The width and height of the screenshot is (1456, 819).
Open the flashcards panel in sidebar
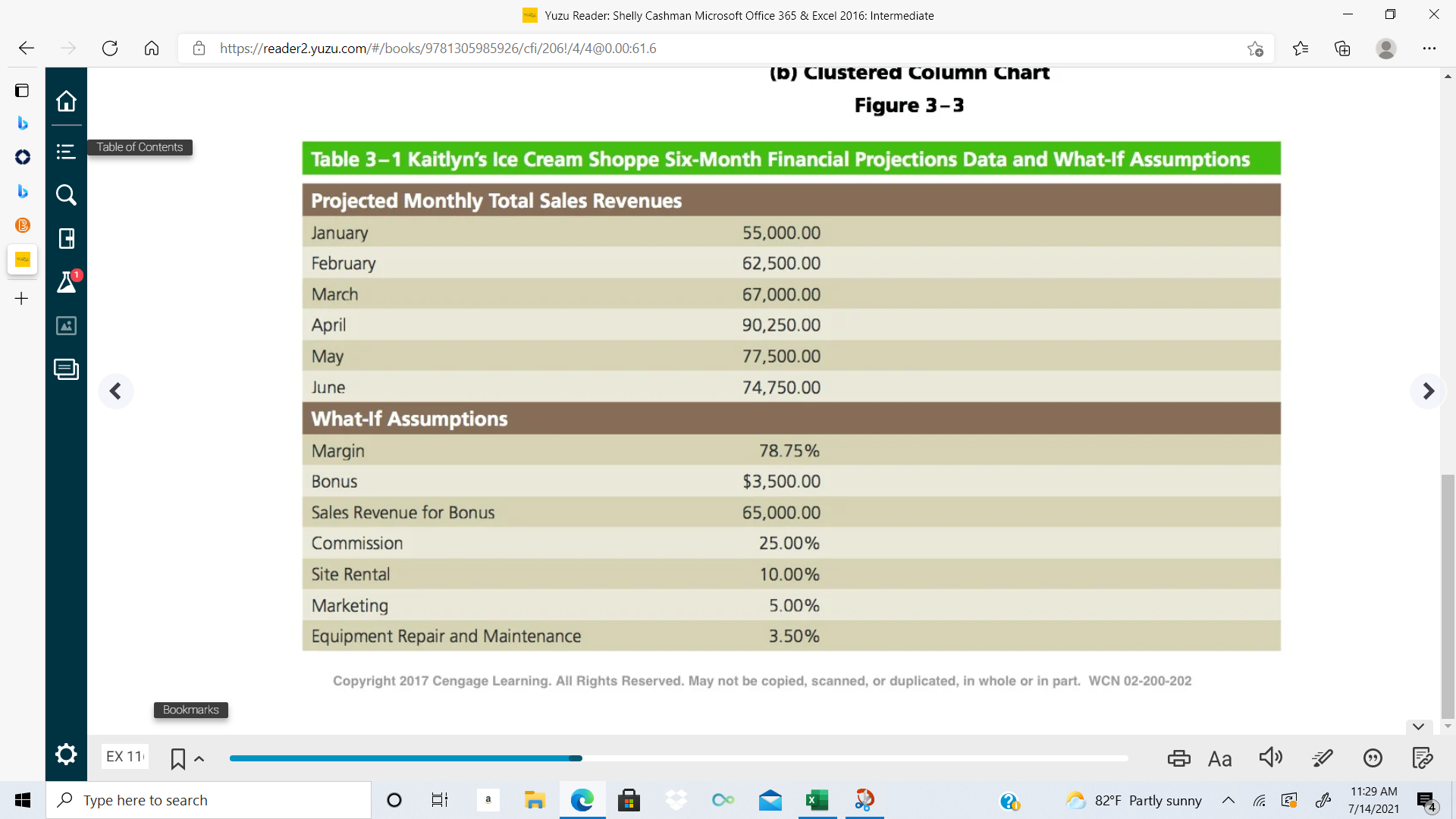click(66, 239)
